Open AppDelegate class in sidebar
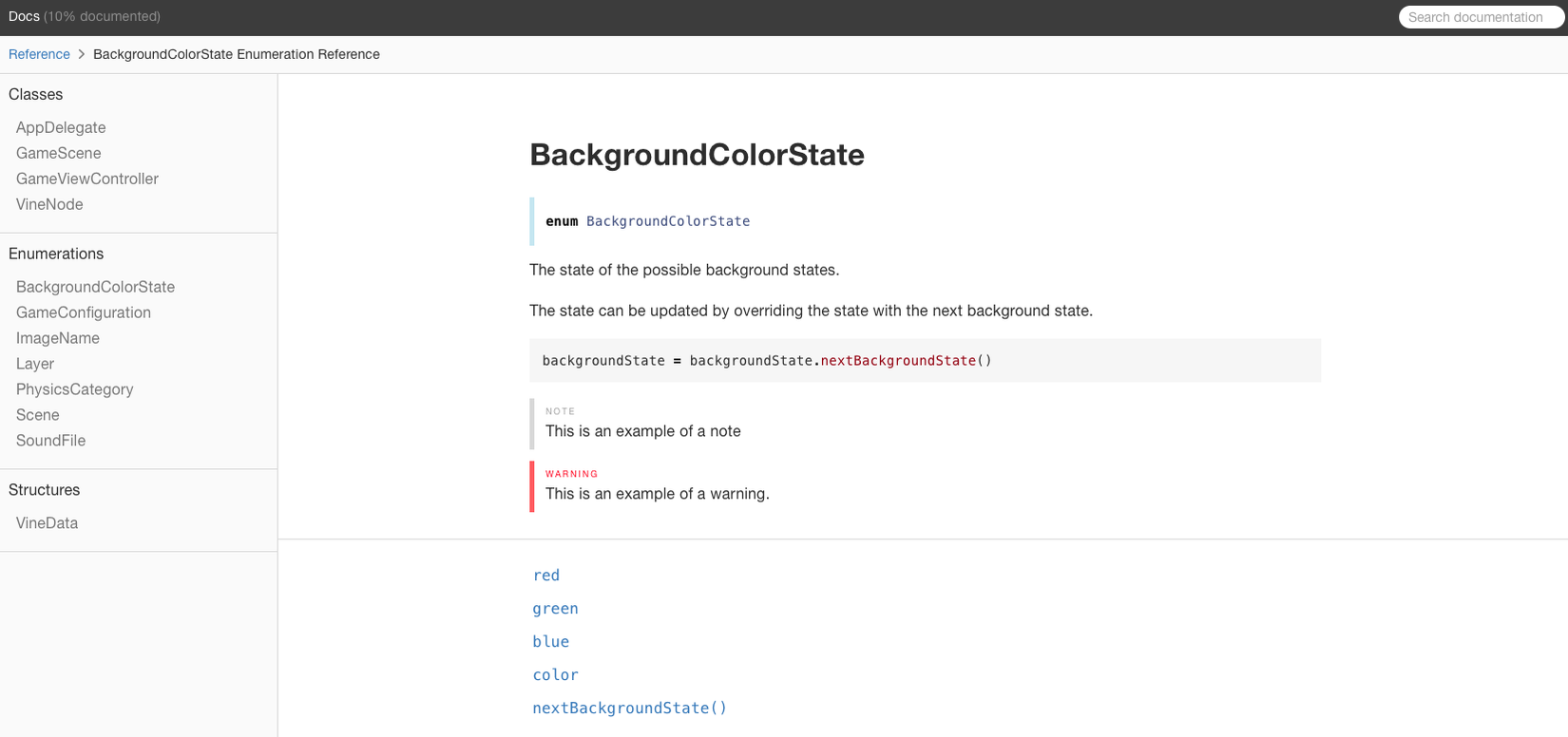Screen dimensions: 1568x737 pos(61,127)
